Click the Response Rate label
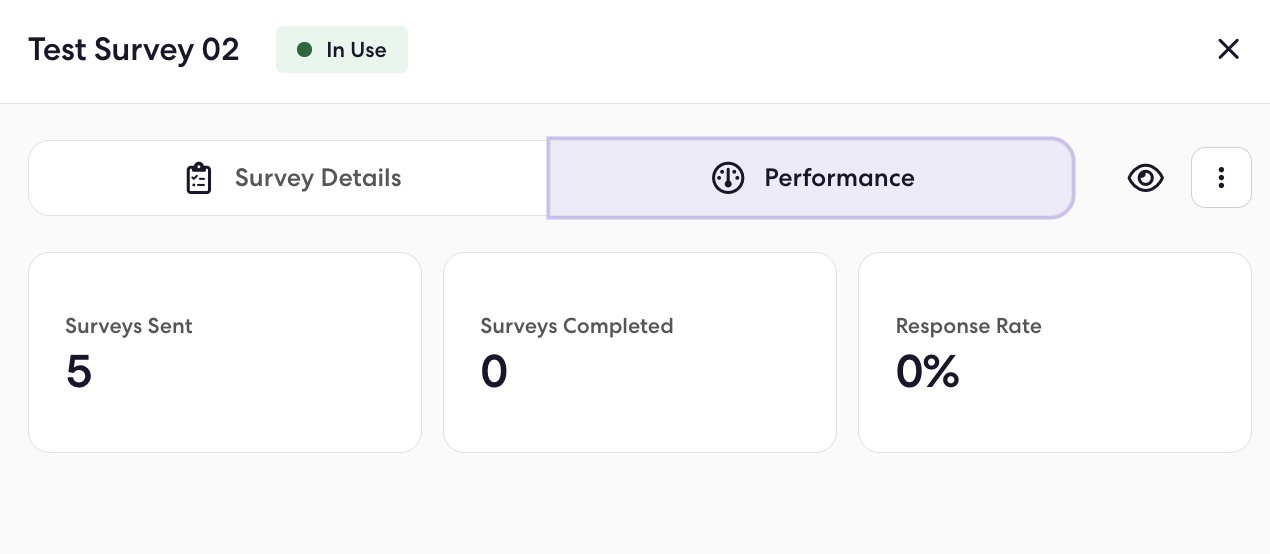The height and width of the screenshot is (554, 1270). 969,326
